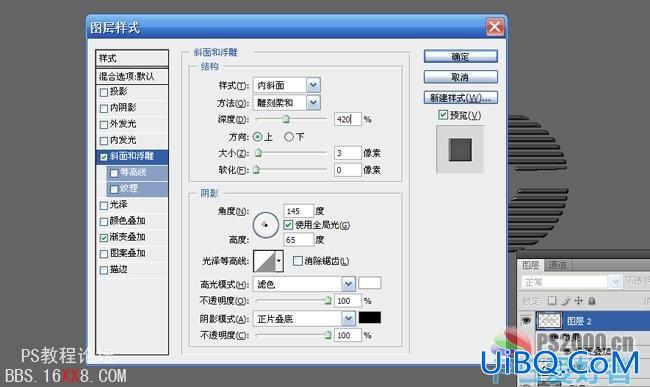Enable the 等高线 sub-option checkbox
Screen dimensions: 650x387
tap(114, 173)
